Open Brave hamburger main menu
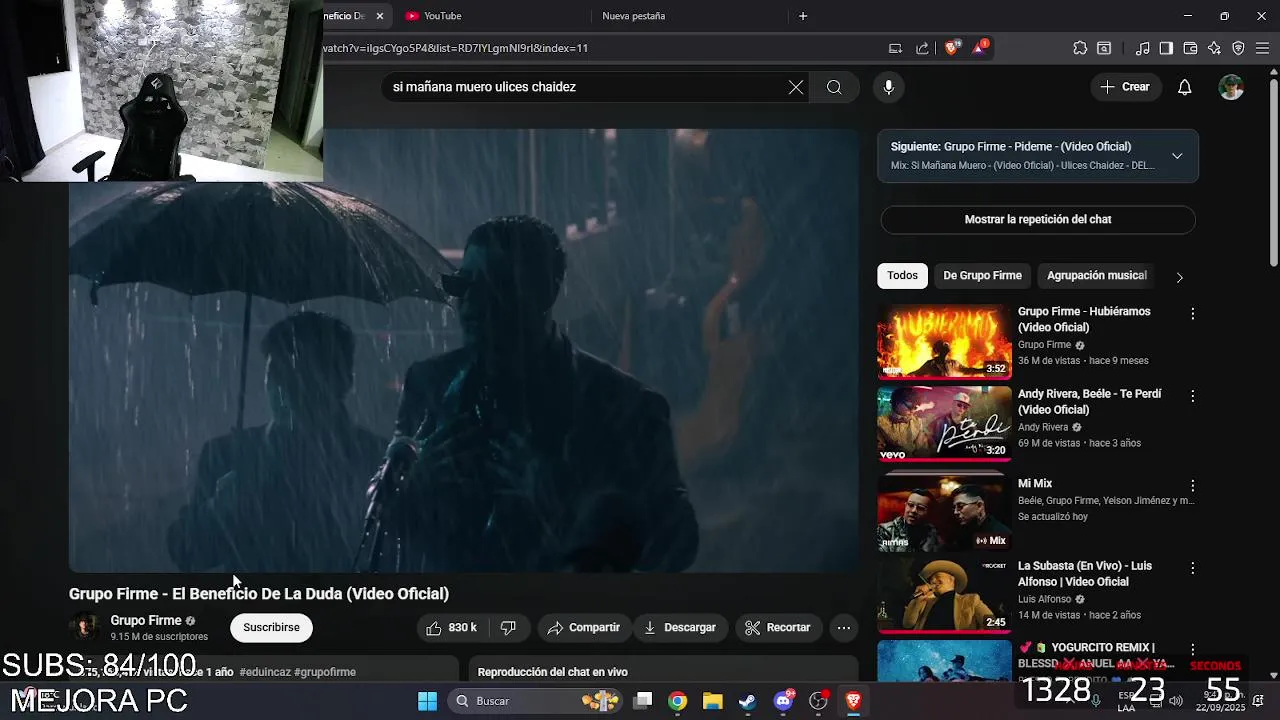 click(1262, 48)
